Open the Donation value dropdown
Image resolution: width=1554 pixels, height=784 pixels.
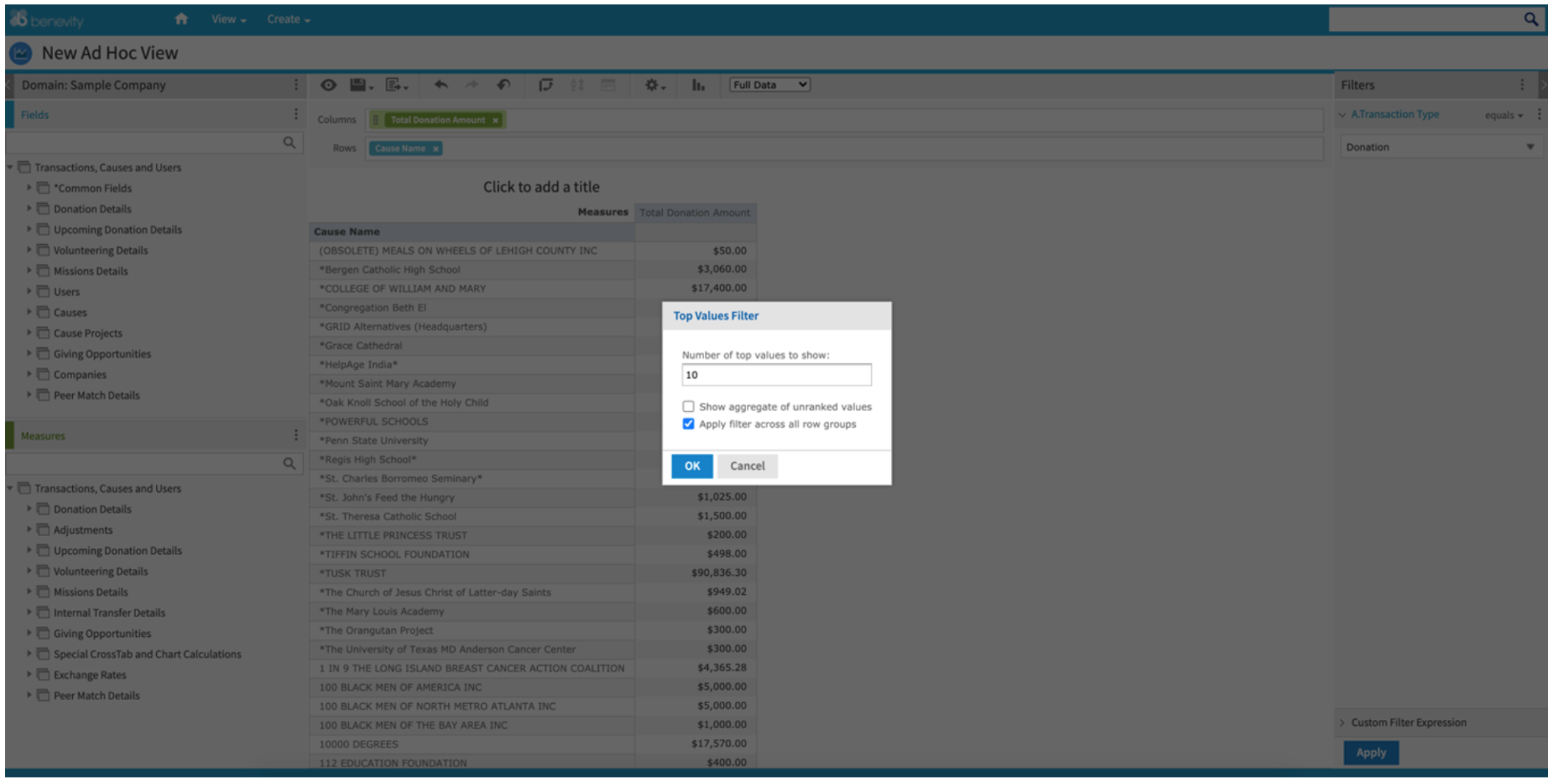[x=1532, y=146]
